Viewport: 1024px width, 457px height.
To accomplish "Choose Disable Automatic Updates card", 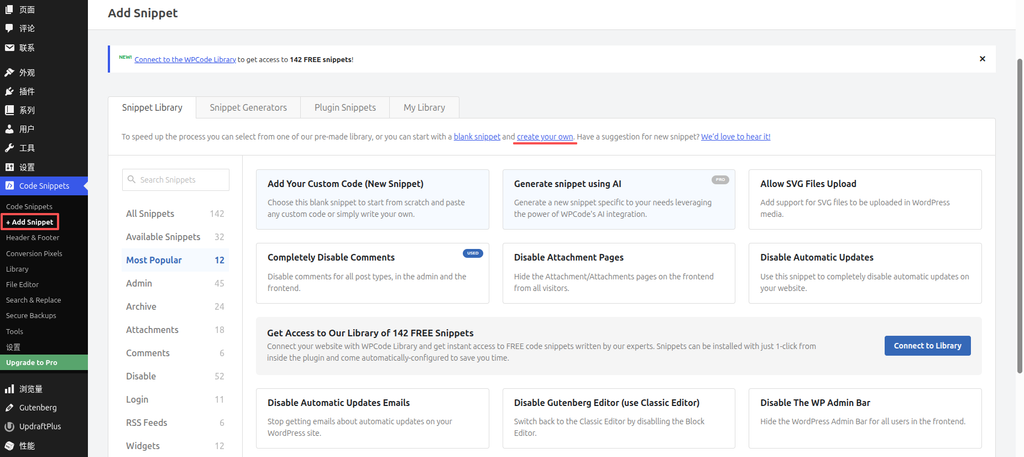I will coord(865,274).
